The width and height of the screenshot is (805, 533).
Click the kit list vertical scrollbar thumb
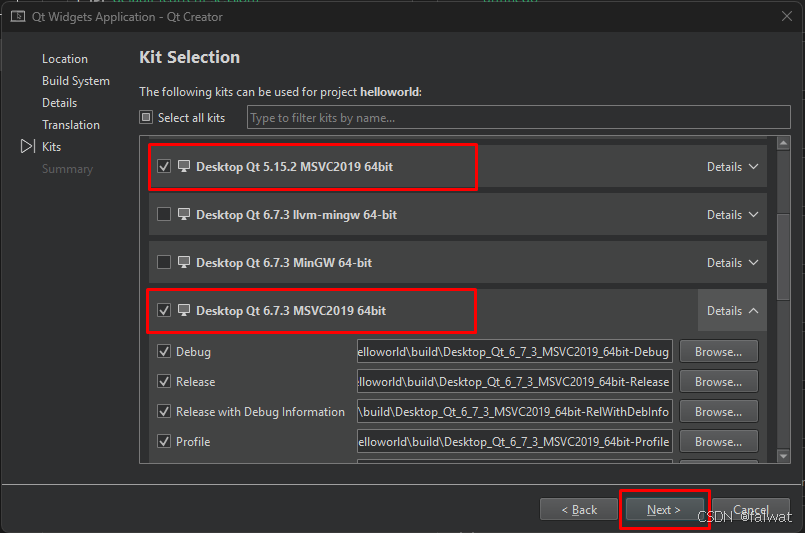pyautogui.click(x=783, y=255)
